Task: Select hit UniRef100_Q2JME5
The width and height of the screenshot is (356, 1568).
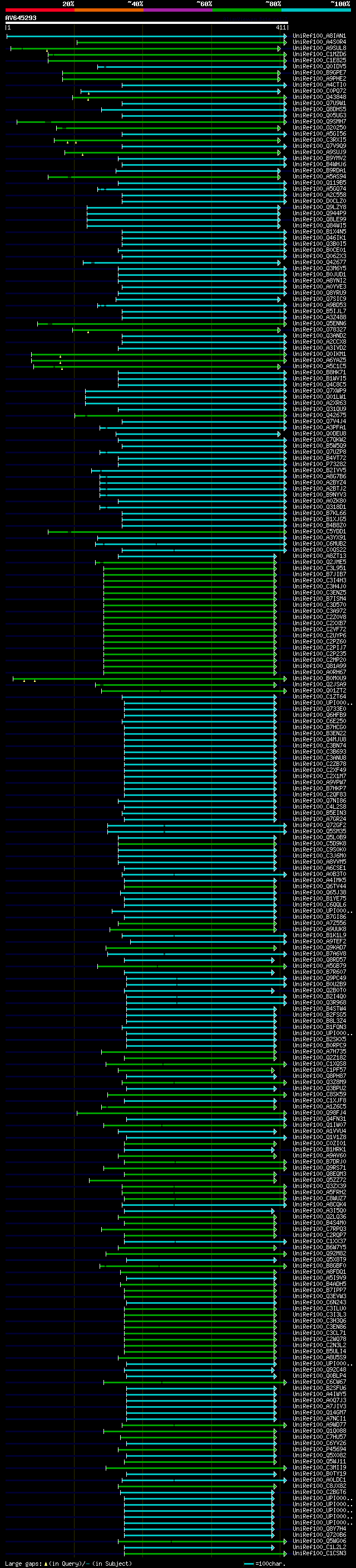Action: point(319,562)
